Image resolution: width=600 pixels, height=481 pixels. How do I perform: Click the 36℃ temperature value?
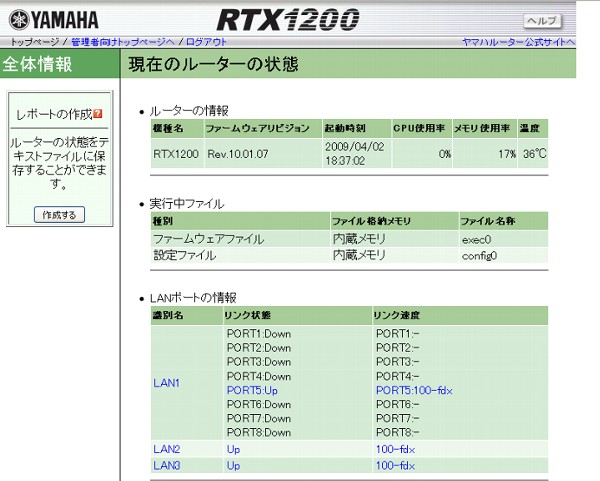[x=535, y=154]
